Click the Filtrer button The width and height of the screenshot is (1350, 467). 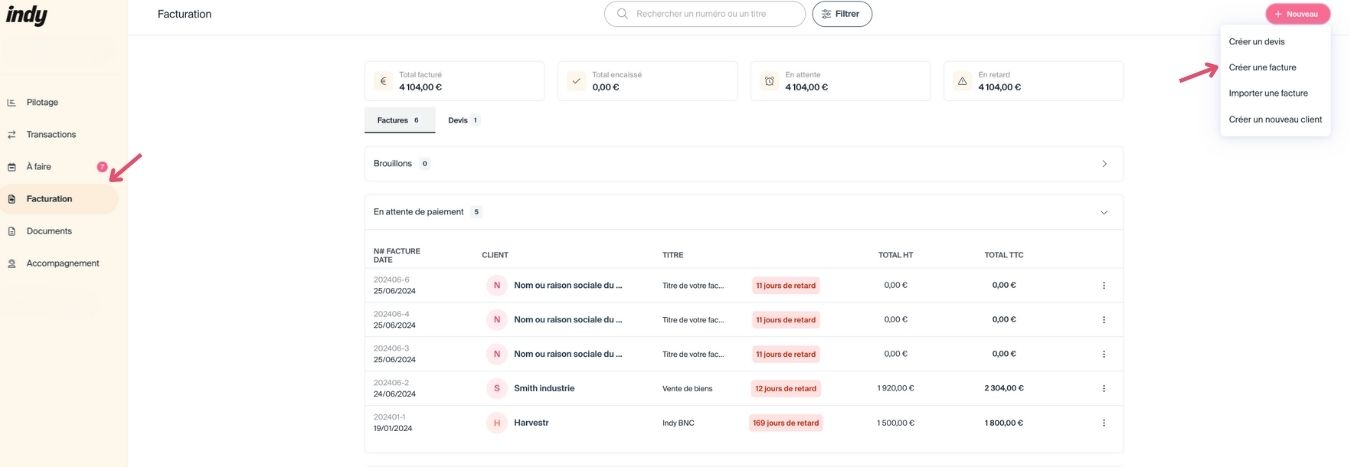click(x=841, y=14)
